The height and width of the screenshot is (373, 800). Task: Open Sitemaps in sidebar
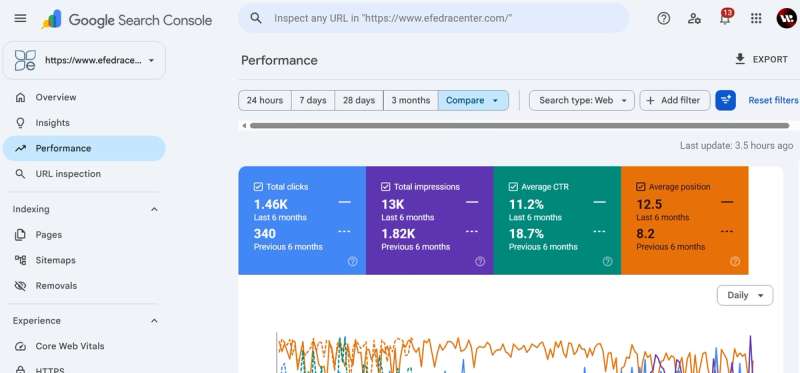click(x=84, y=260)
